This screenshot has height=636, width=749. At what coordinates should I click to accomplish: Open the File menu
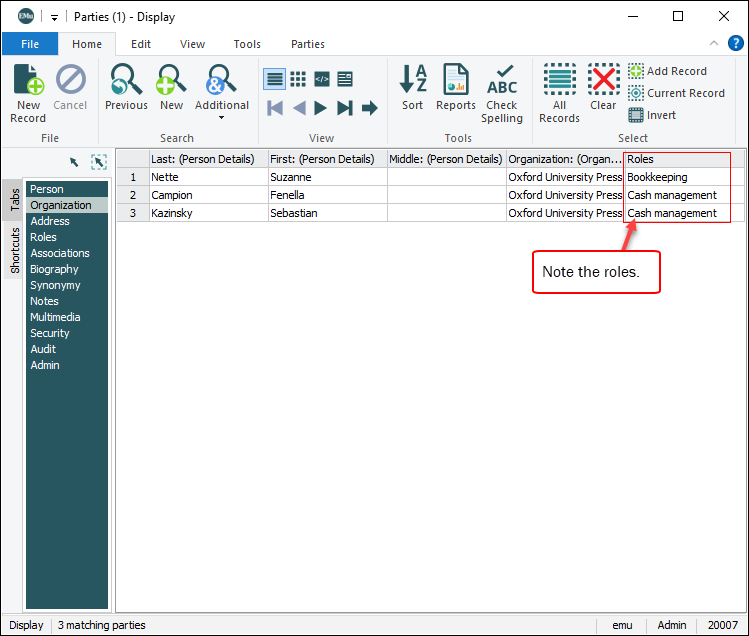pos(30,44)
